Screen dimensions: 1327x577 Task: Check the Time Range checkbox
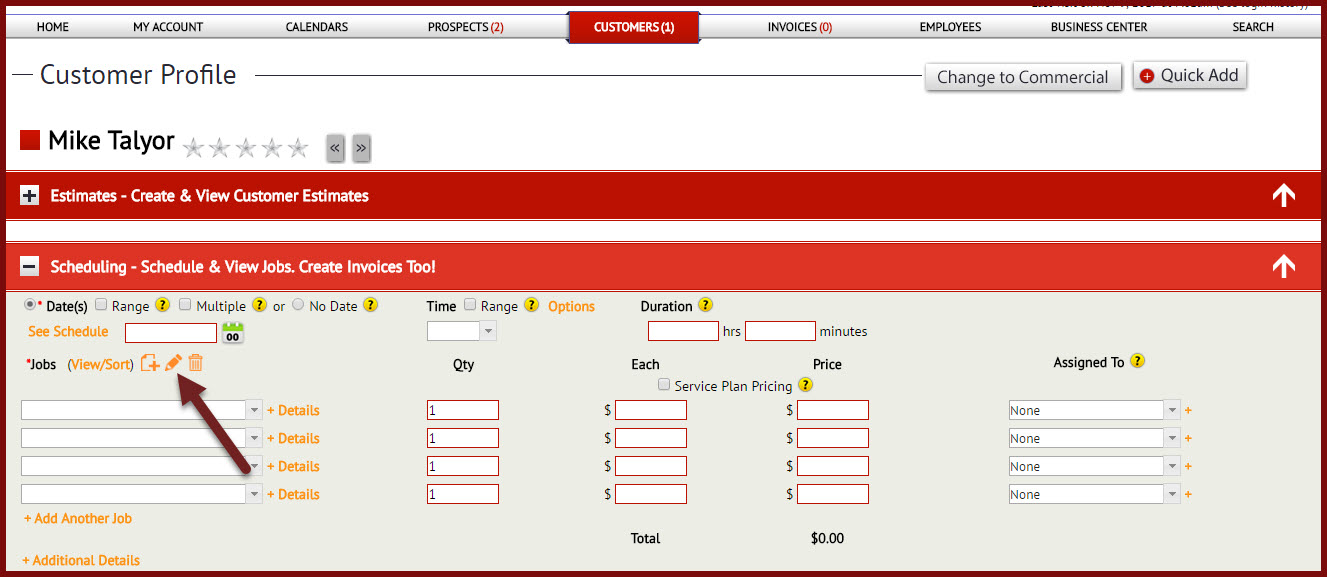(470, 305)
